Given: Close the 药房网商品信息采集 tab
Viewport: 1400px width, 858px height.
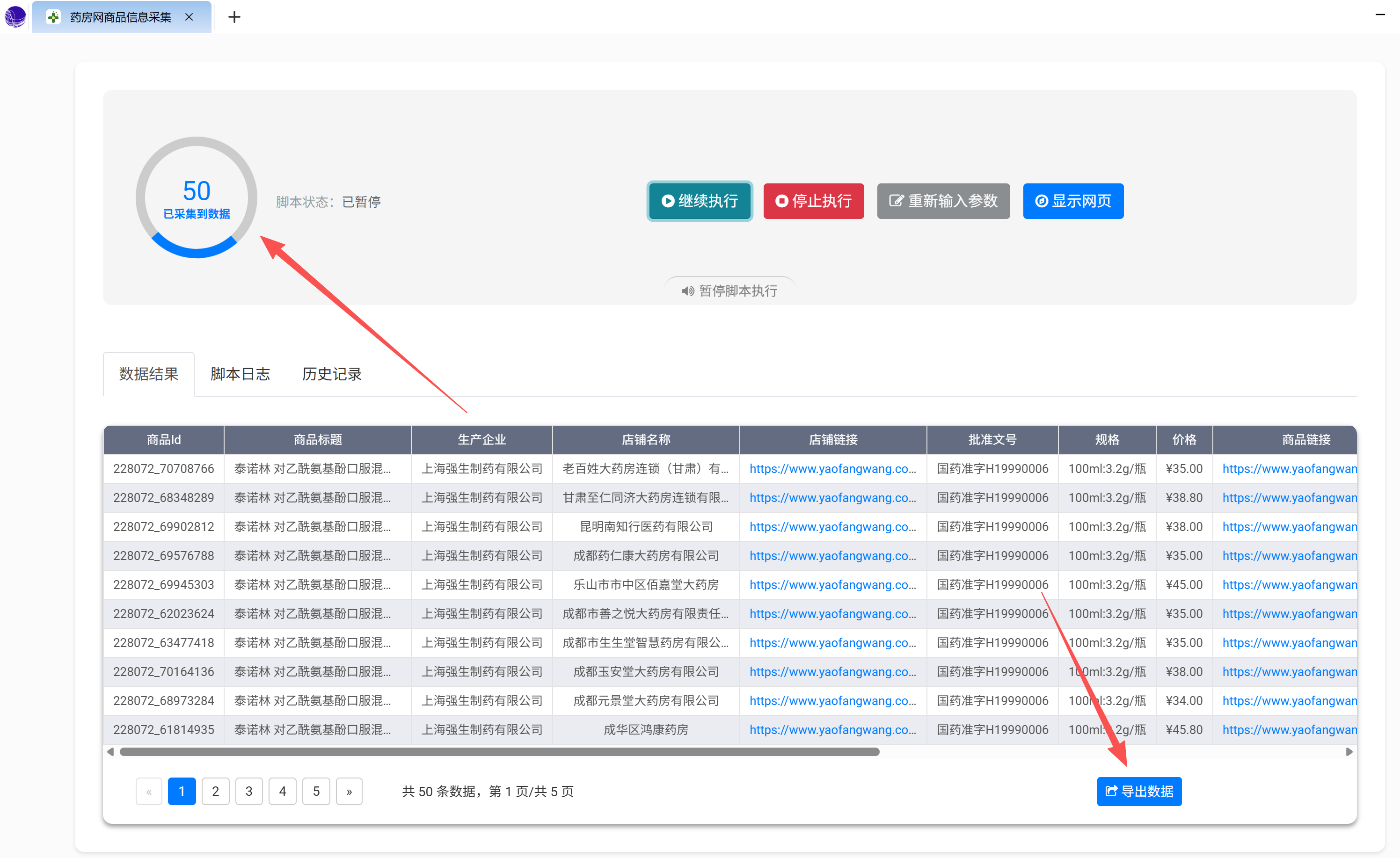Looking at the screenshot, I should coord(189,17).
